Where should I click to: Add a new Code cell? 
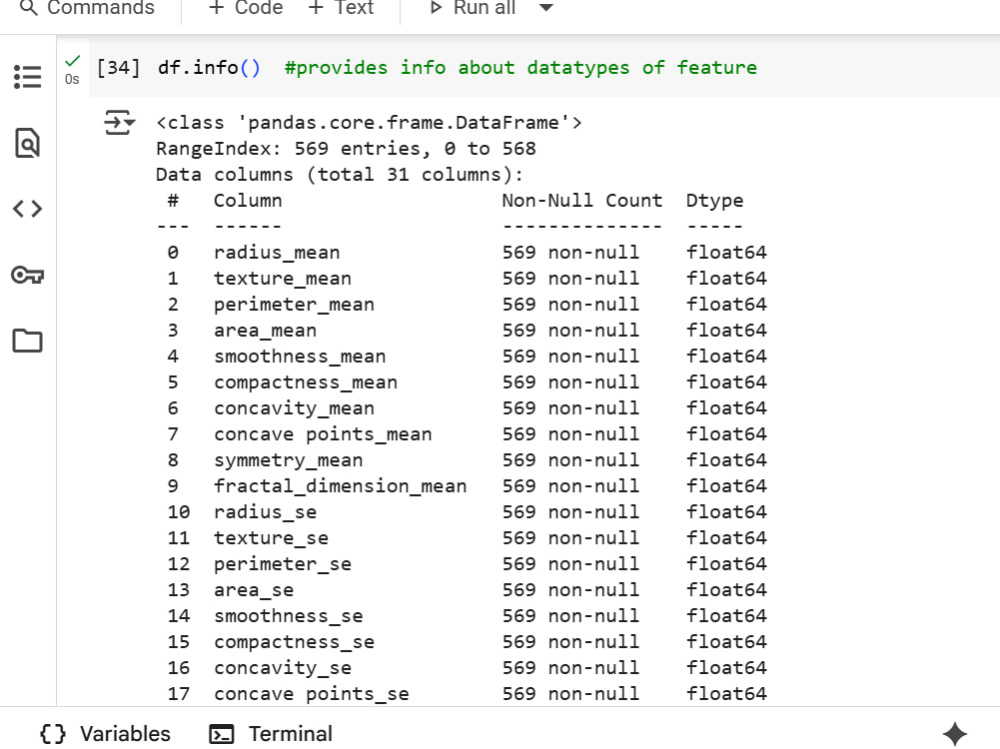tap(246, 8)
